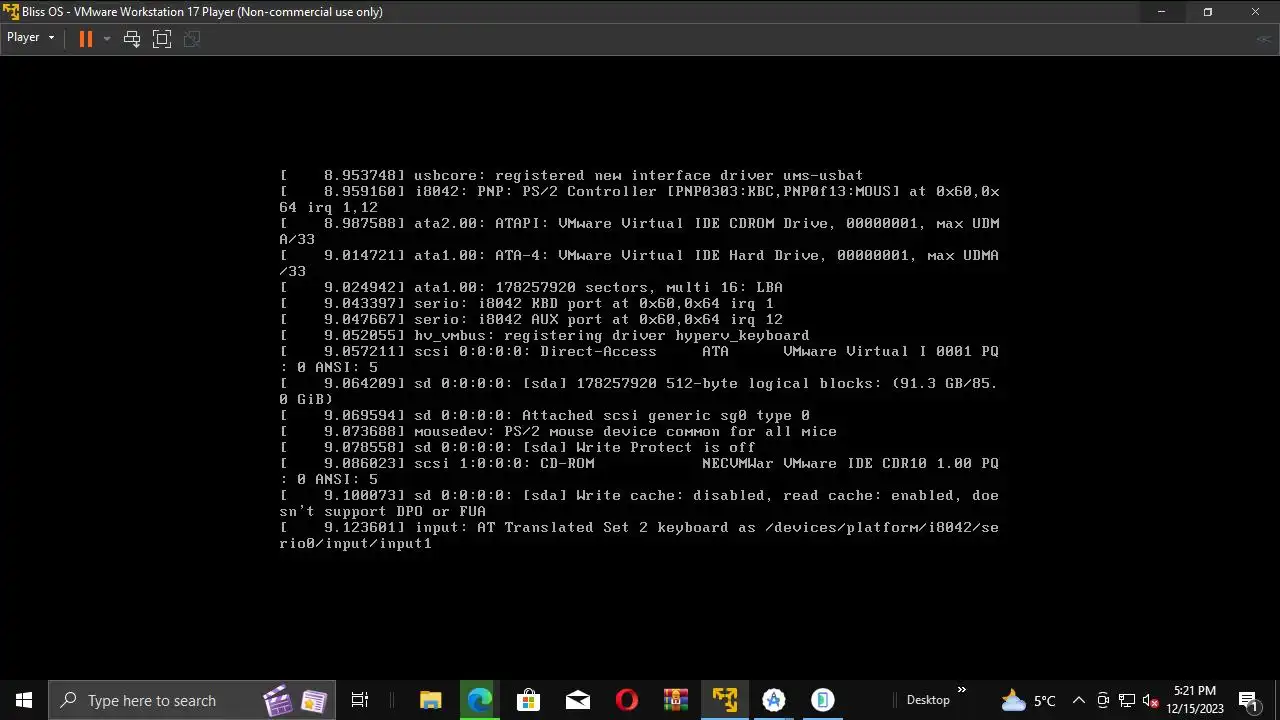
Task: Close the VMware Player window
Action: point(1255,12)
